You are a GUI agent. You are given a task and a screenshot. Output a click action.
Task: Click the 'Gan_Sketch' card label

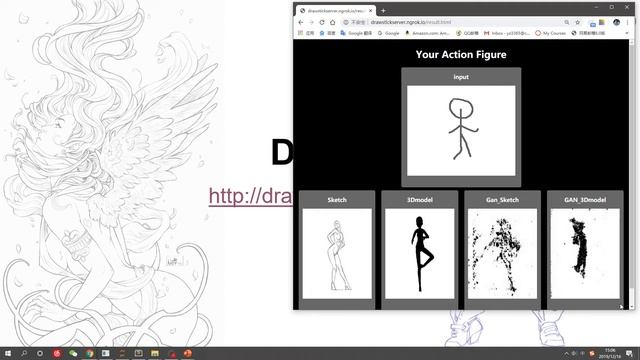(502, 200)
